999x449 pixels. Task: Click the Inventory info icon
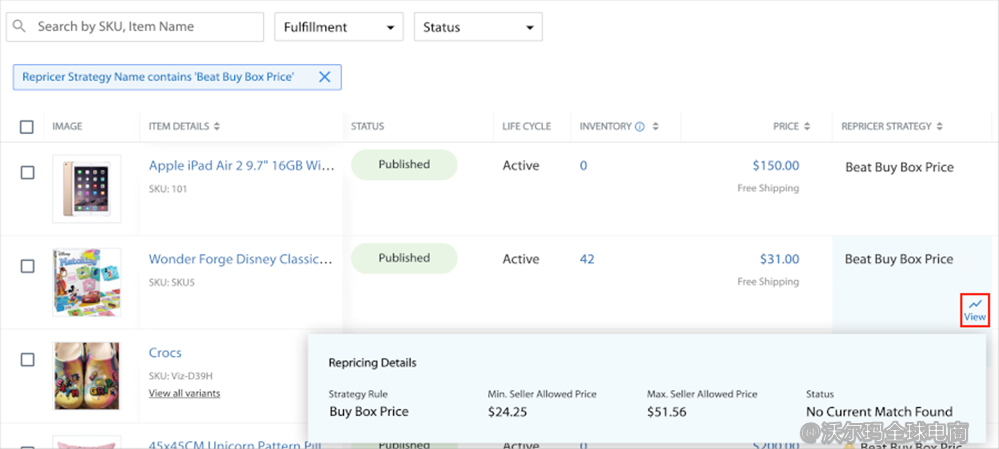[x=639, y=127]
